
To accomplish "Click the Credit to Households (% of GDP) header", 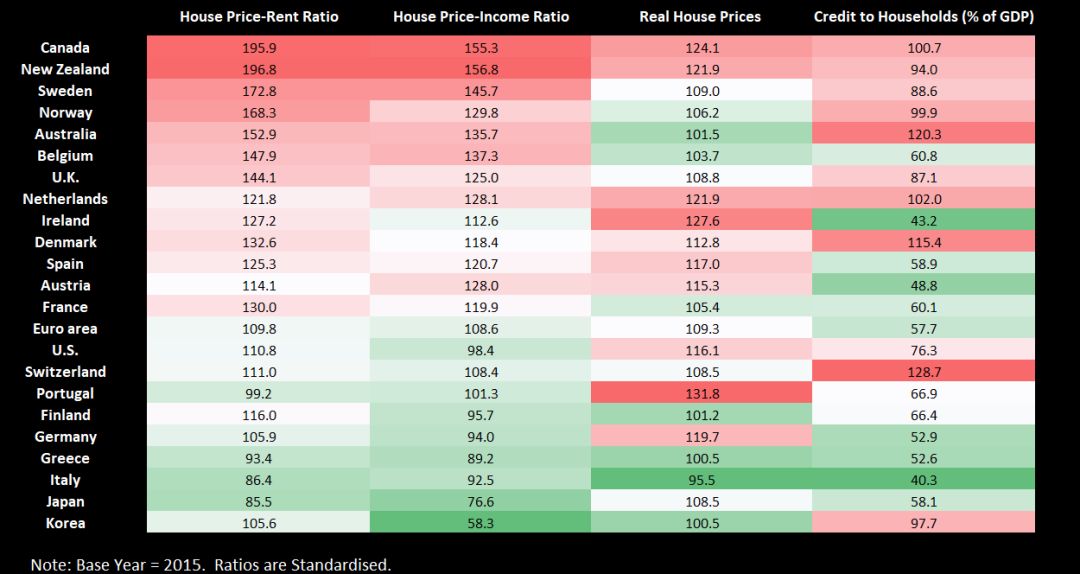I will click(x=923, y=17).
